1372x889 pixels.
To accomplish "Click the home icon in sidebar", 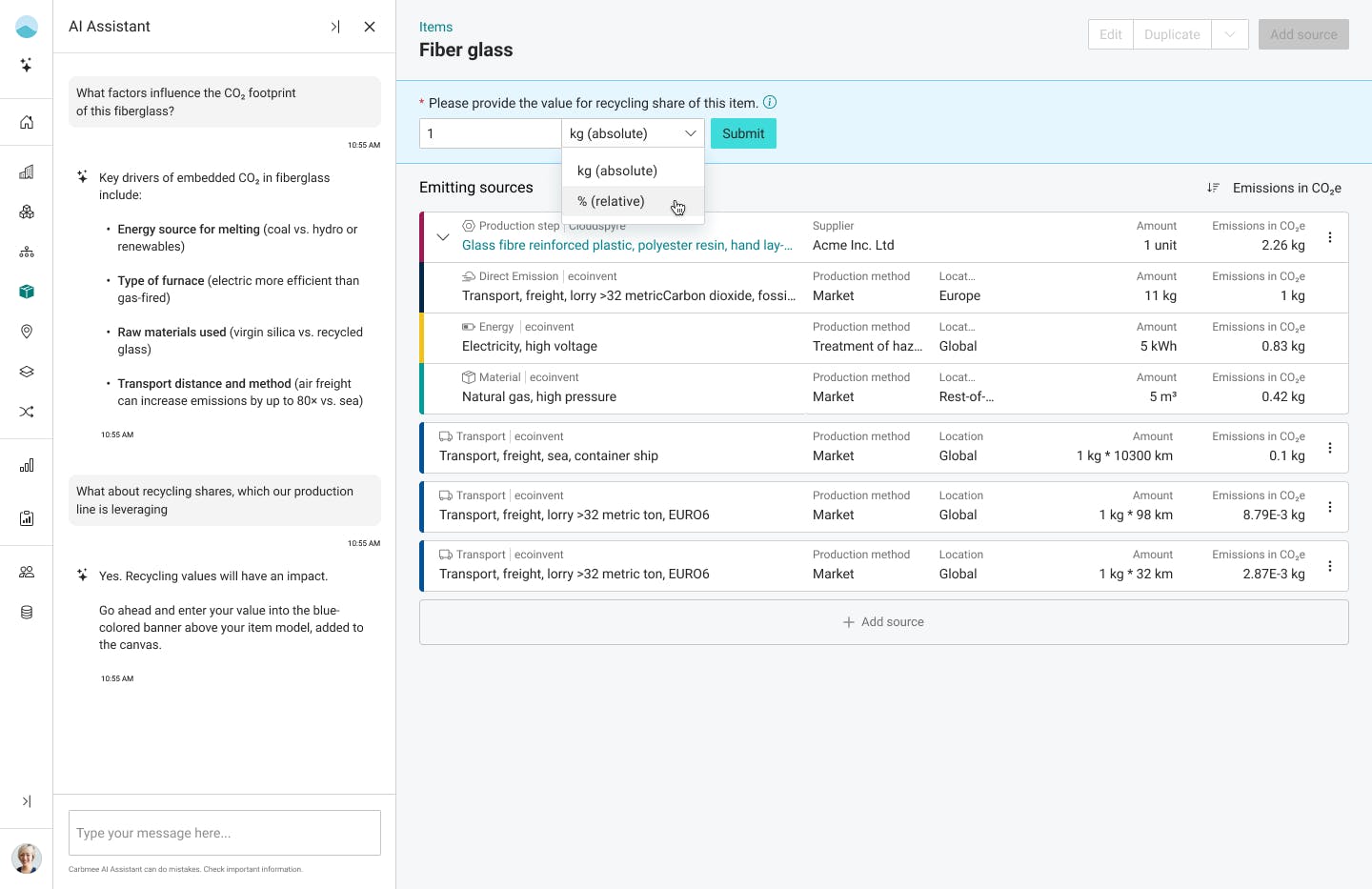I will coord(27,122).
